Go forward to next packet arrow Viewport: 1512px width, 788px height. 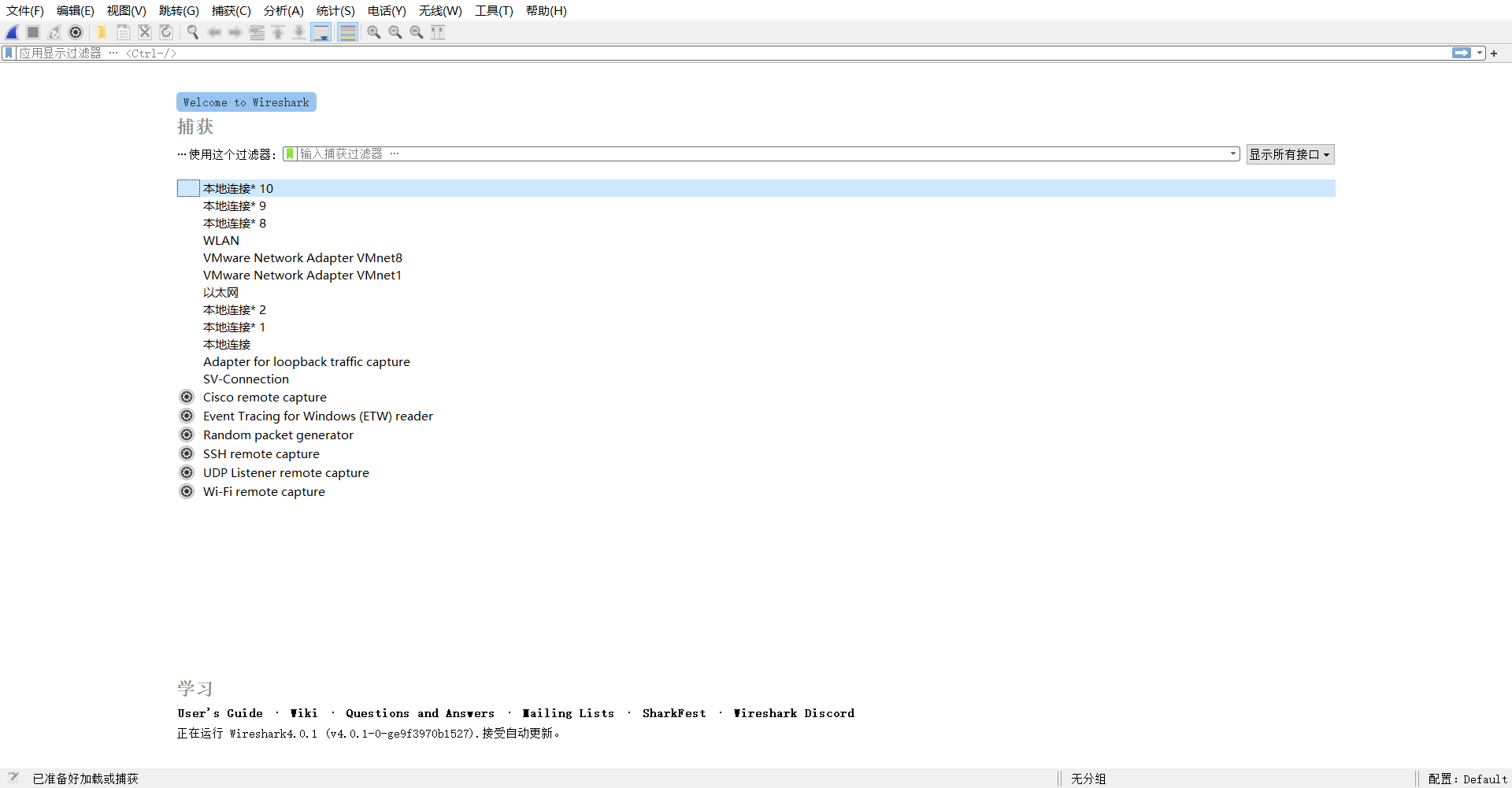click(x=235, y=32)
